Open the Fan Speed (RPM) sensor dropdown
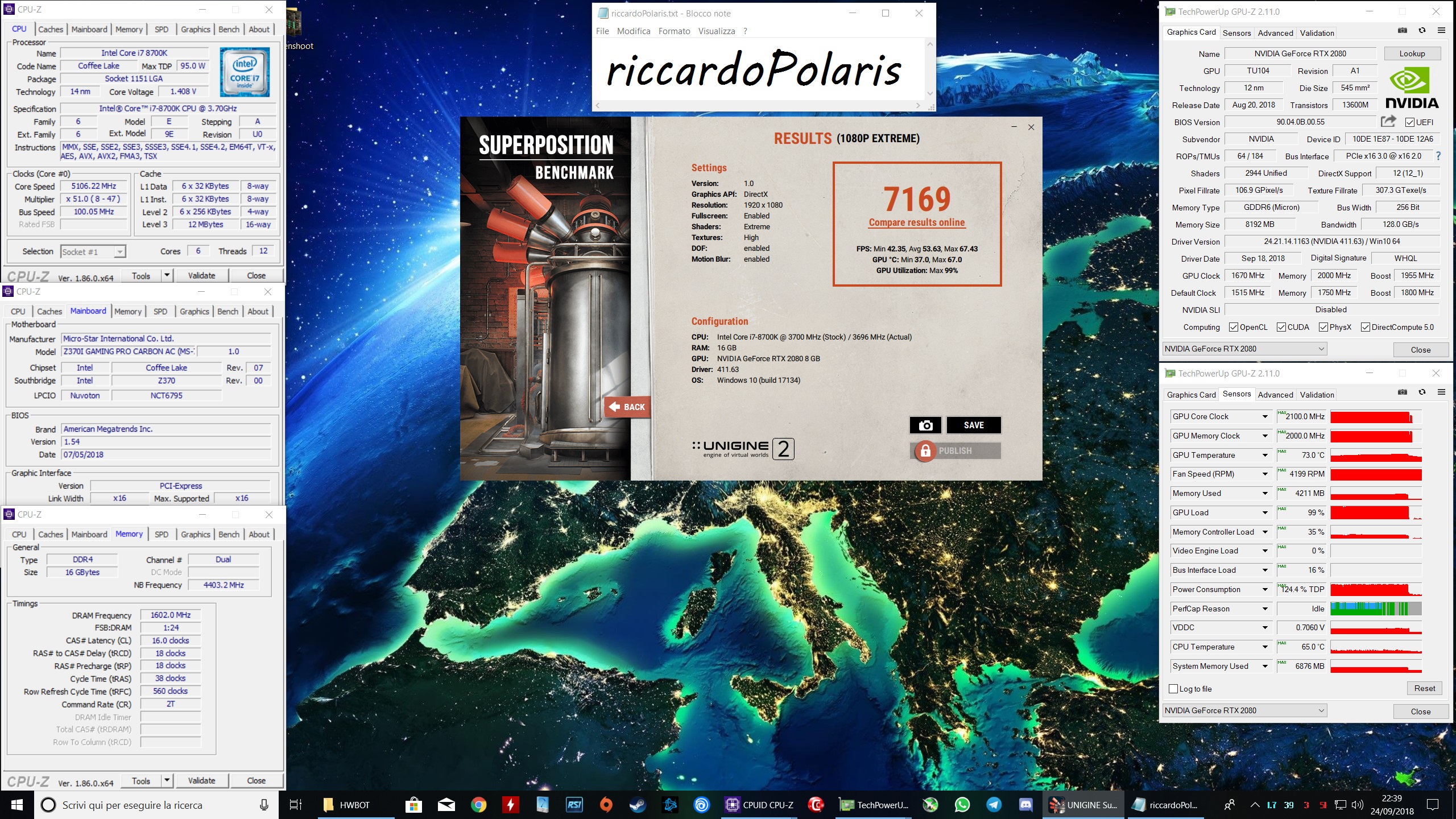 (1265, 474)
